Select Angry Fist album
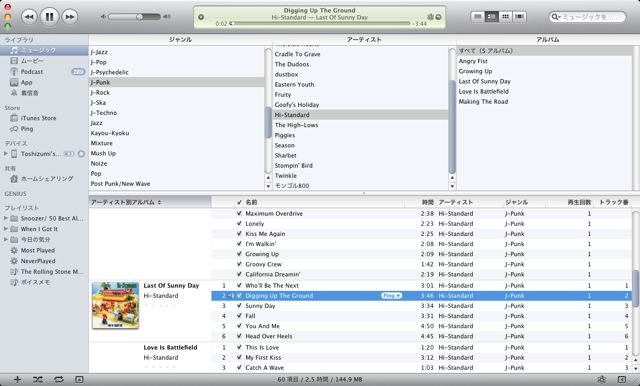640x386 pixels. [x=473, y=61]
